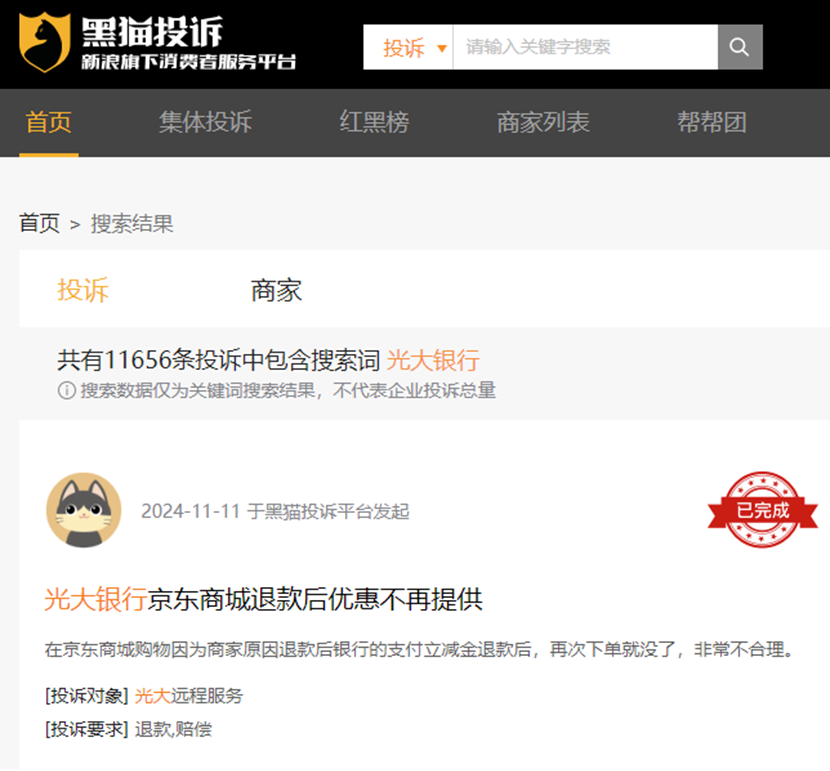Open the 投诉 search type dropdown
The image size is (830, 771).
tap(408, 47)
